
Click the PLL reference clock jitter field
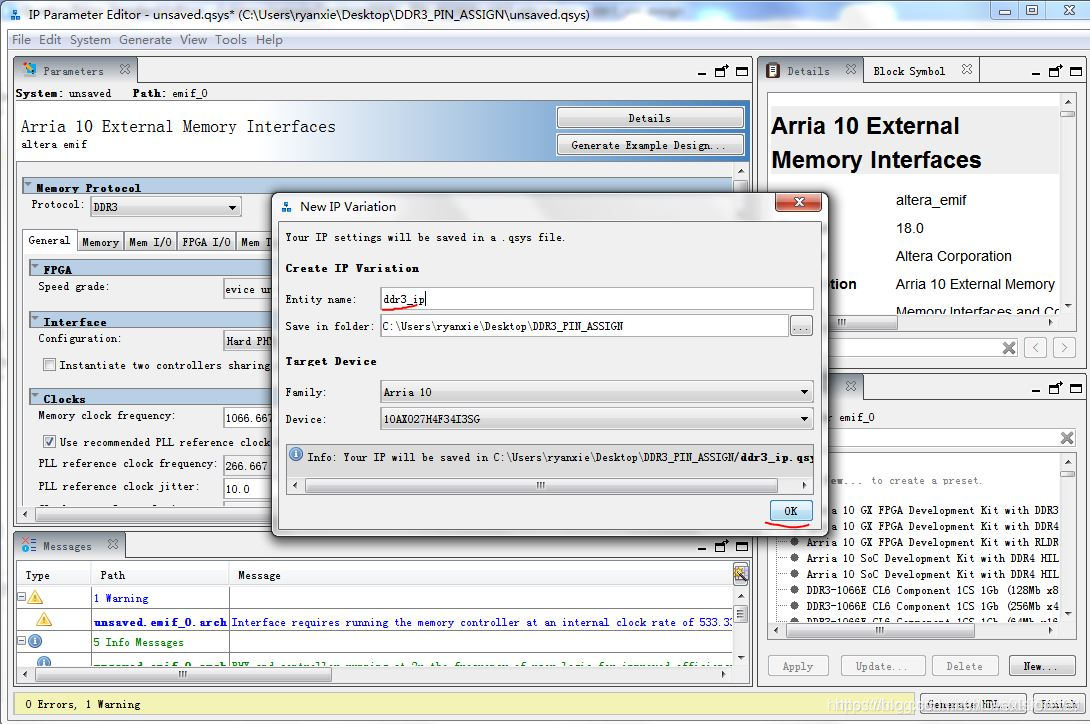click(248, 488)
